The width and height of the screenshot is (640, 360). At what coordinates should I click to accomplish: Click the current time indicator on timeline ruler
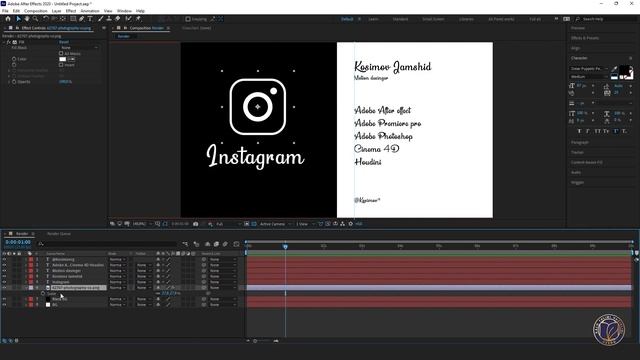point(285,246)
